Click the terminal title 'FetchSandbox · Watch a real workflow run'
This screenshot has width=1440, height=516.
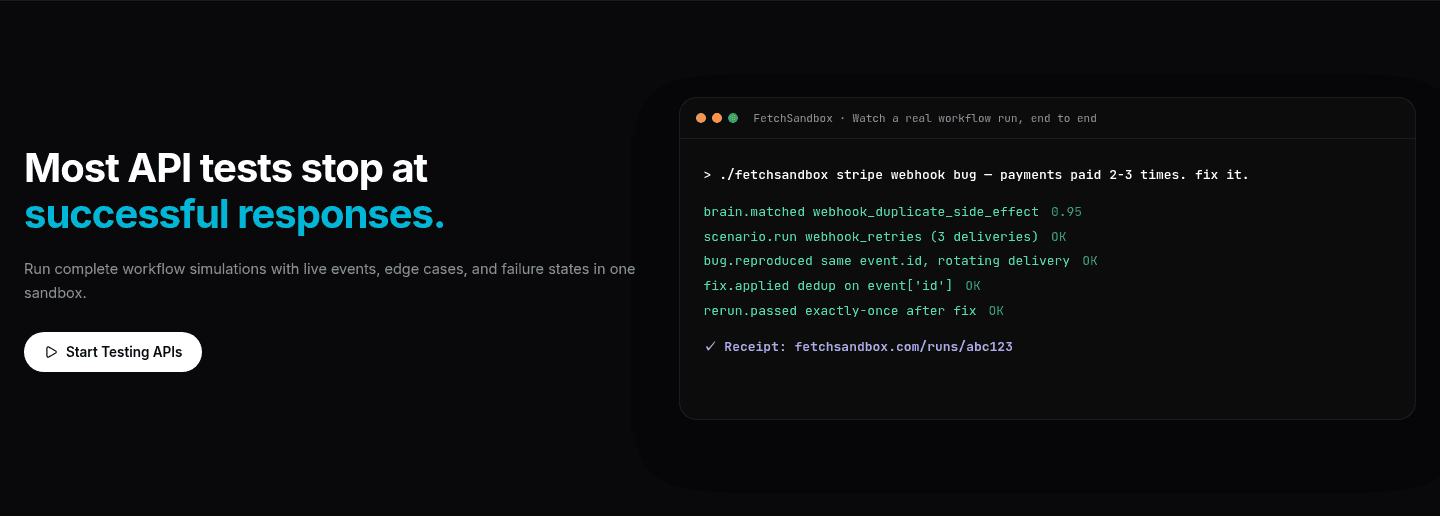[x=925, y=118]
